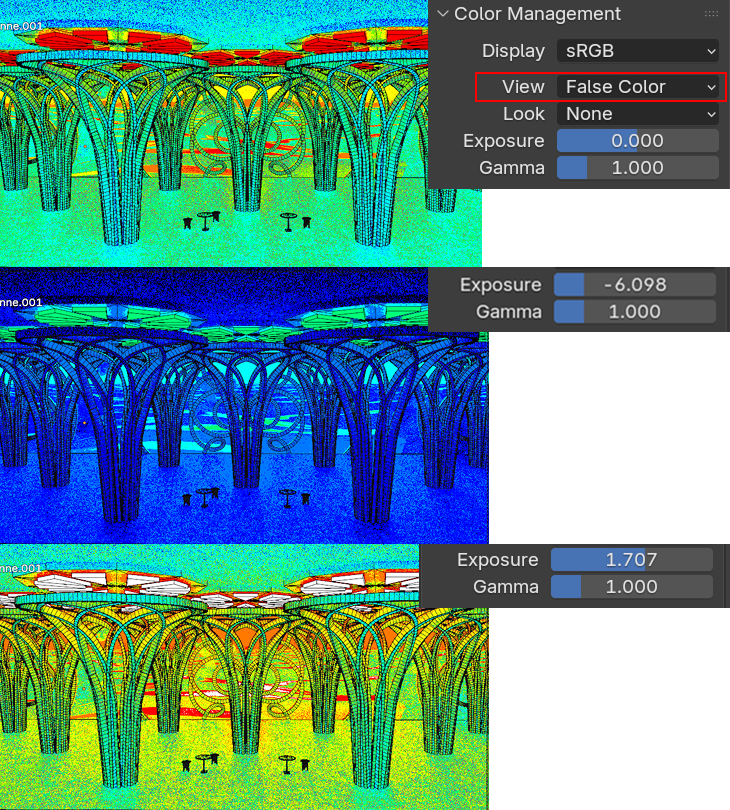Screen dimensions: 730x810
Task: Select the left small table in top render
Action: point(207,220)
